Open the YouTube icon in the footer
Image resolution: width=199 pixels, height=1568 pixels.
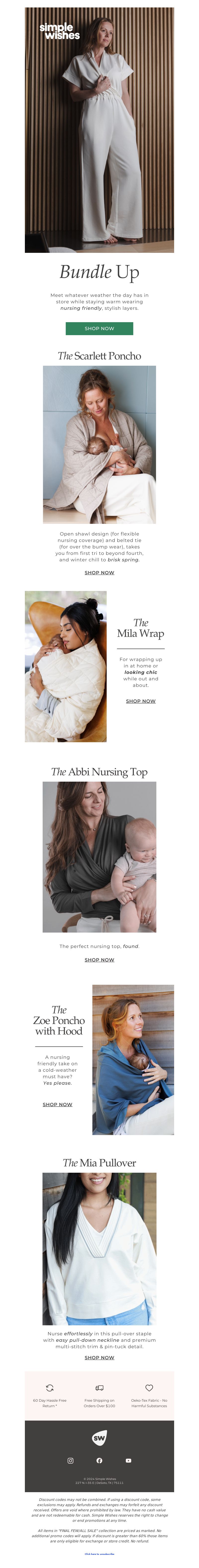point(128,1460)
